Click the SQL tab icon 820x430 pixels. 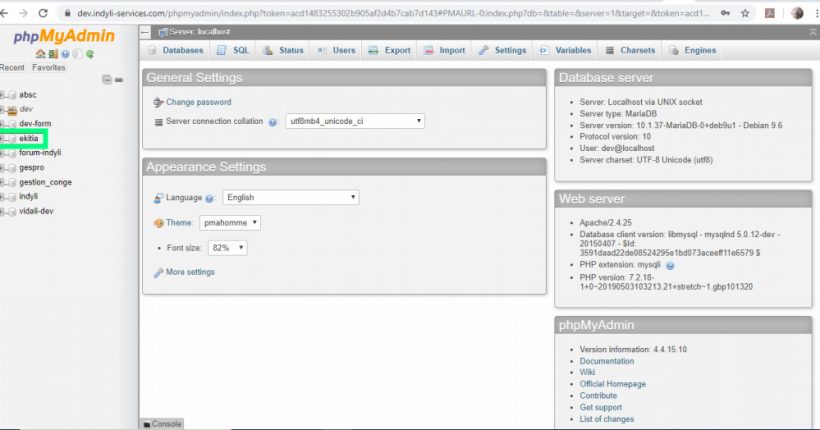(x=222, y=50)
